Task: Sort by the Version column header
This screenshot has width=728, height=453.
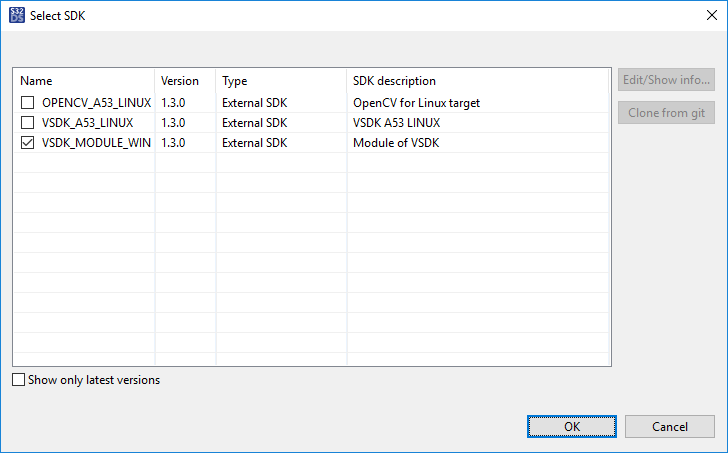Action: pyautogui.click(x=185, y=81)
